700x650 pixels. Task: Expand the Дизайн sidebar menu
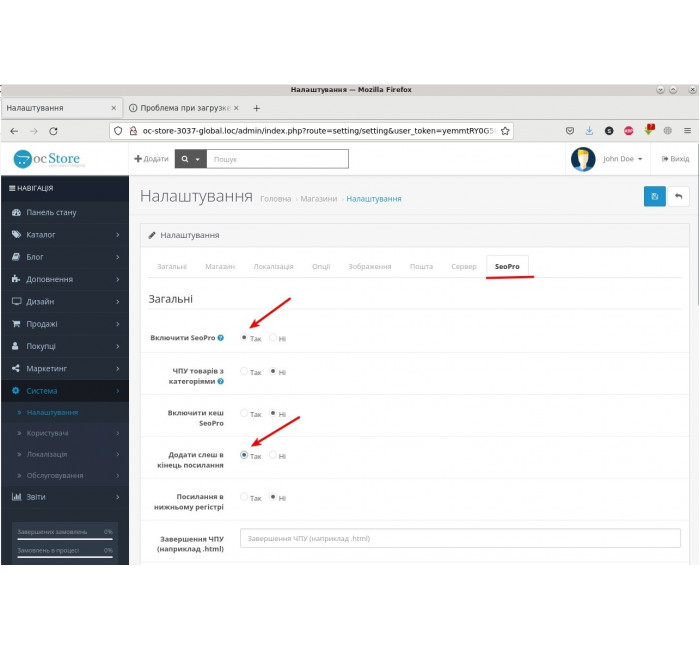(x=65, y=302)
